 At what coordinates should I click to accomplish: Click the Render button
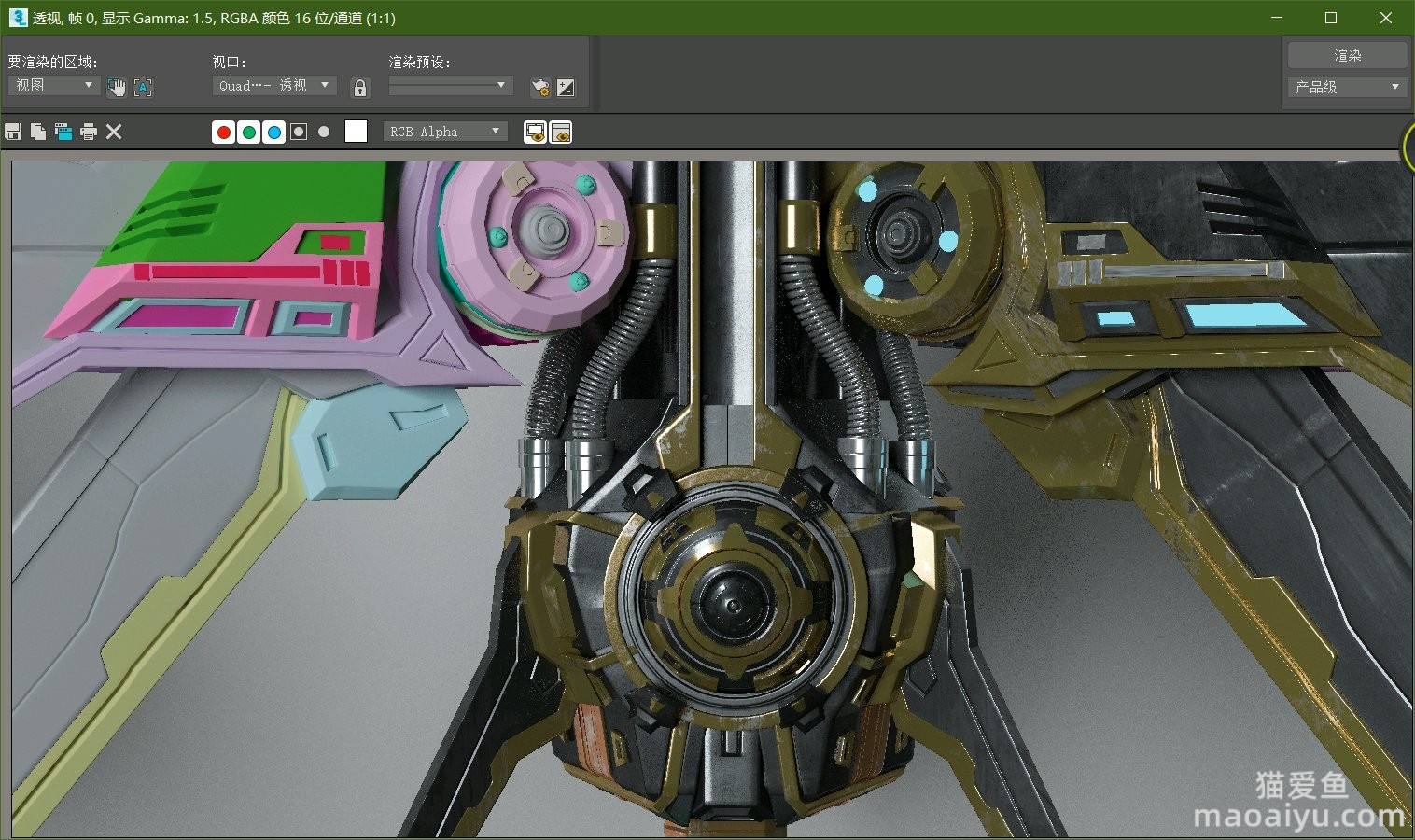1347,55
